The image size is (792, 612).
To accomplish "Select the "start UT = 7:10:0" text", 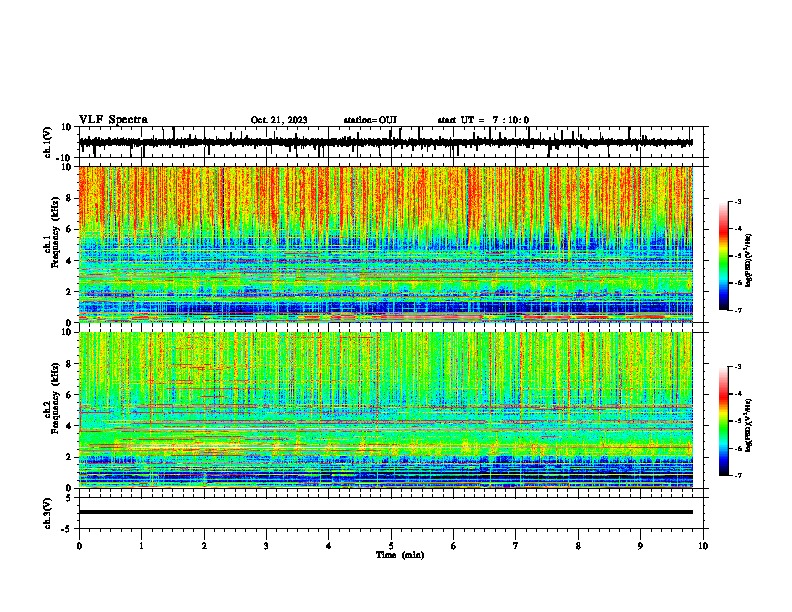I will click(483, 120).
